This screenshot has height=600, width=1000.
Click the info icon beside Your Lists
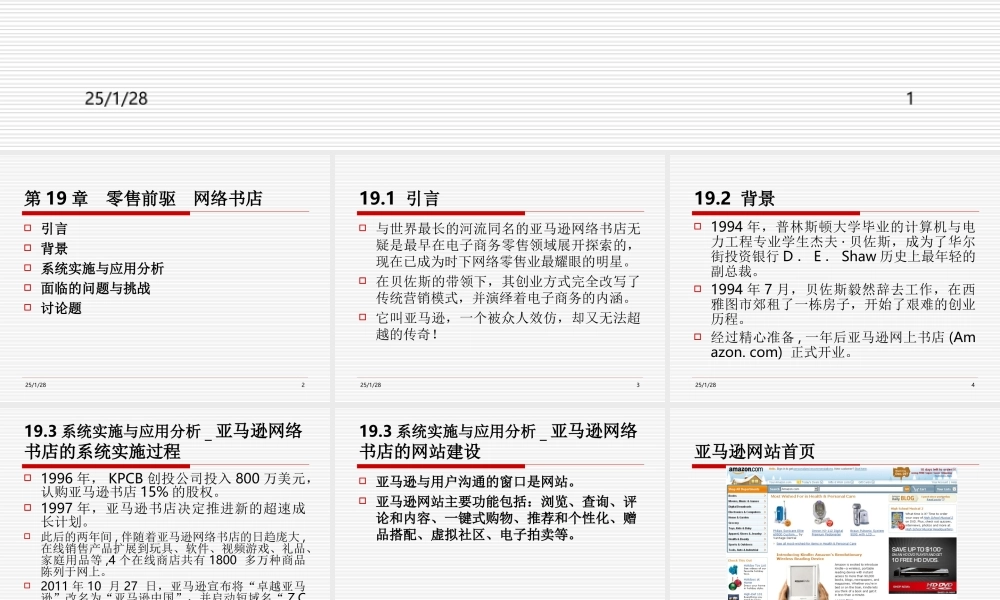(x=954, y=489)
